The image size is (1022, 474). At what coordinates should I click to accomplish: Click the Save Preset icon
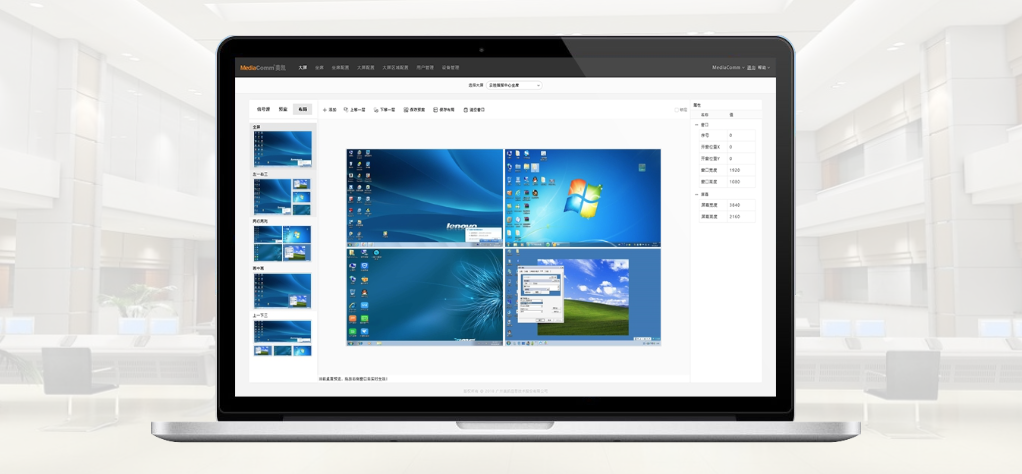[x=406, y=110]
